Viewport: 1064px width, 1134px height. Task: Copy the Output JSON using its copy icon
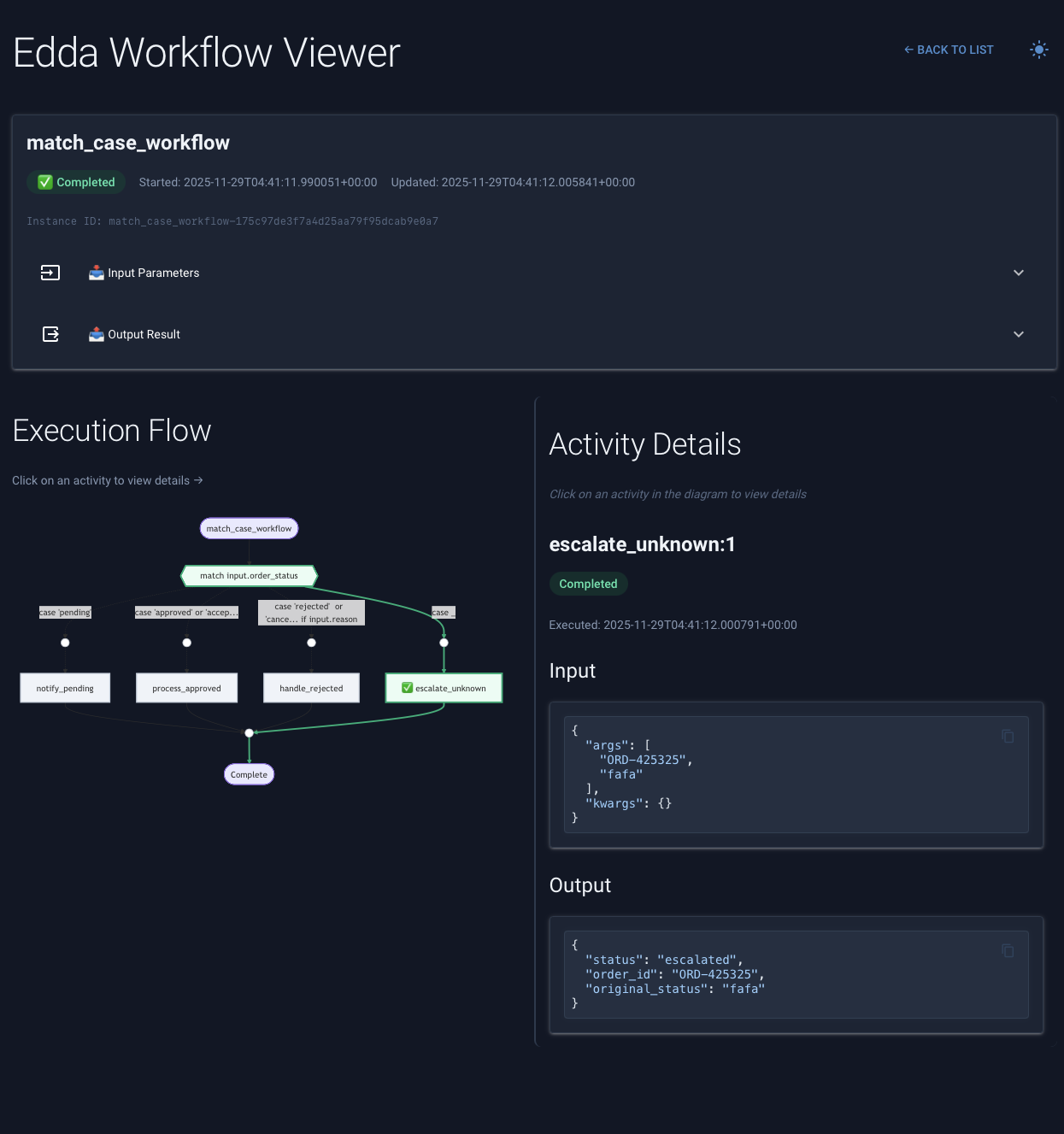(x=1008, y=950)
